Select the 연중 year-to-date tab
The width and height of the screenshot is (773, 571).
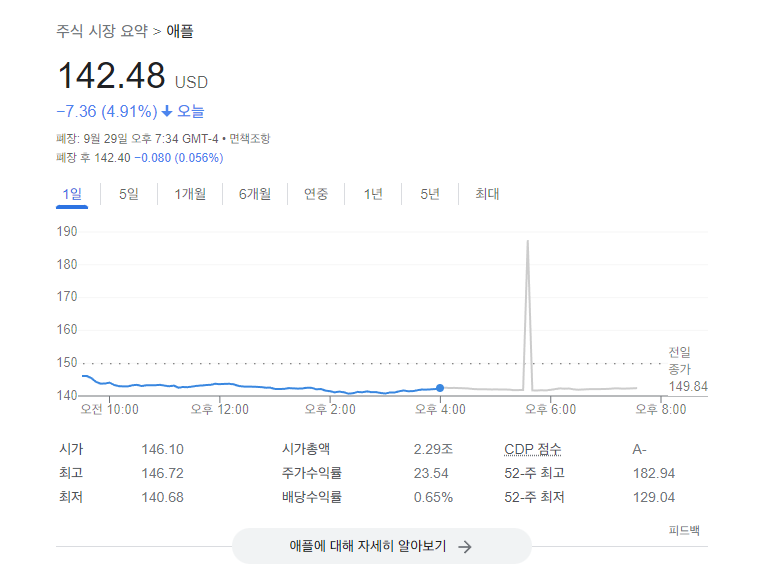click(316, 194)
